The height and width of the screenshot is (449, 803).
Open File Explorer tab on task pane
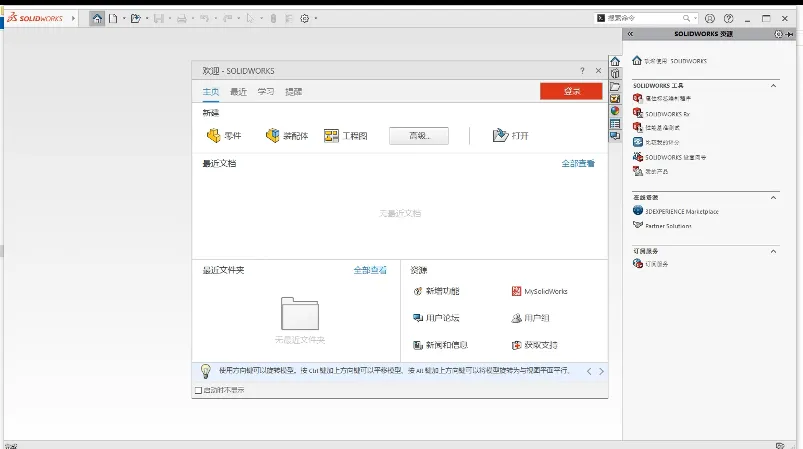click(615, 87)
